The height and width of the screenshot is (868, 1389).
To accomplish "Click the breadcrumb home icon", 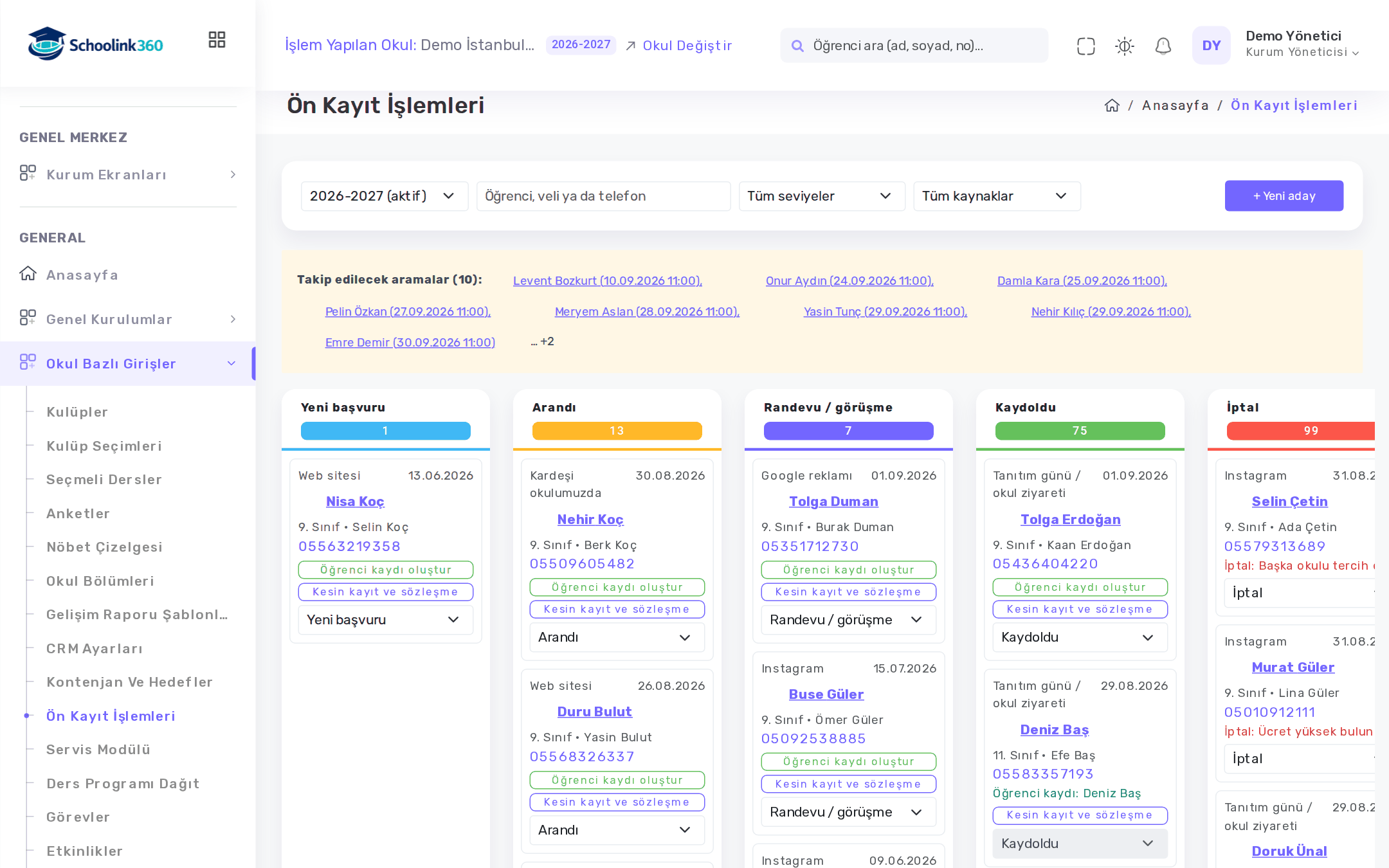I will pyautogui.click(x=1112, y=105).
